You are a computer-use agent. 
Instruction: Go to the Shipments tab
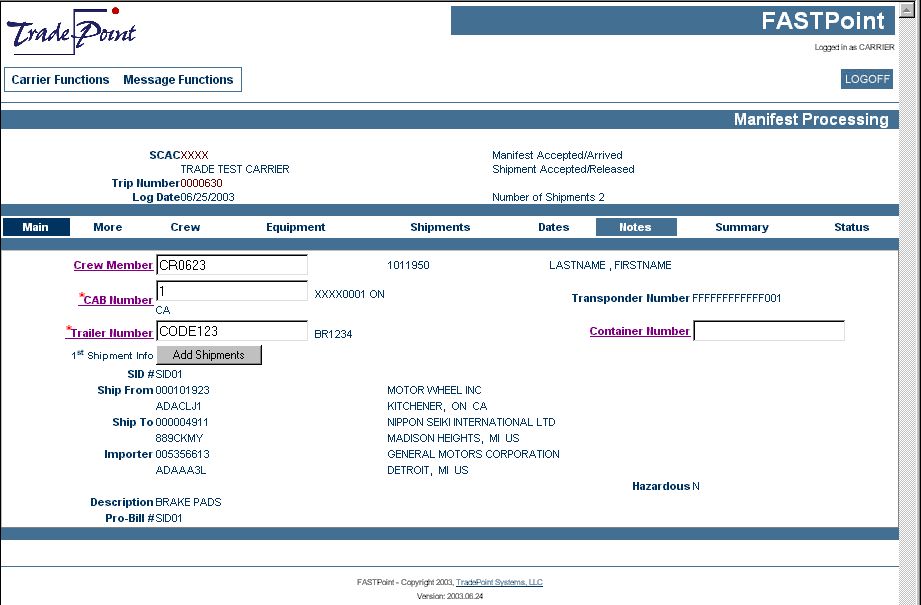pyautogui.click(x=440, y=227)
